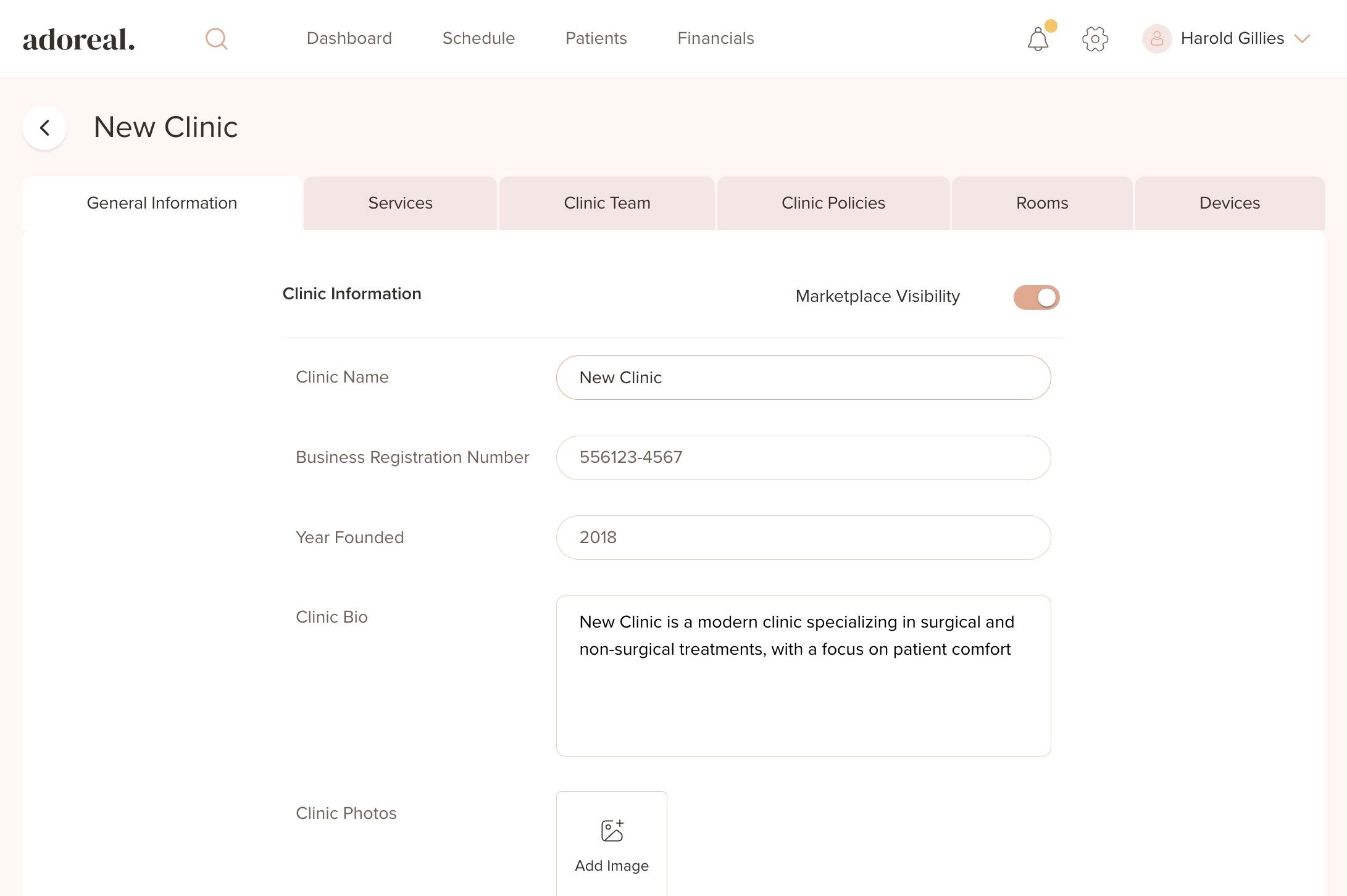Open the notifications bell
The image size is (1347, 896).
(1038, 39)
